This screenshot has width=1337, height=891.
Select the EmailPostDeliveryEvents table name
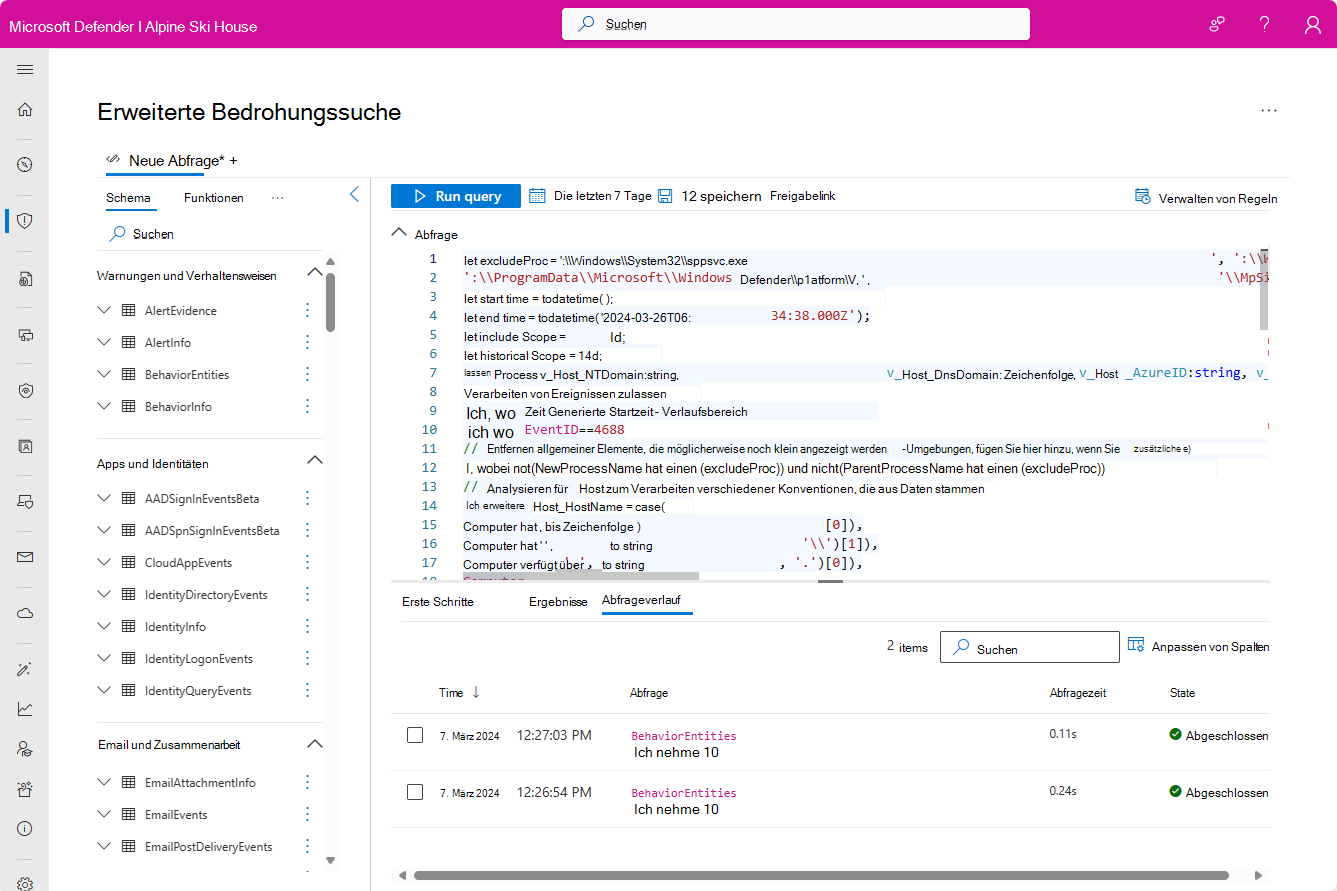tap(209, 846)
